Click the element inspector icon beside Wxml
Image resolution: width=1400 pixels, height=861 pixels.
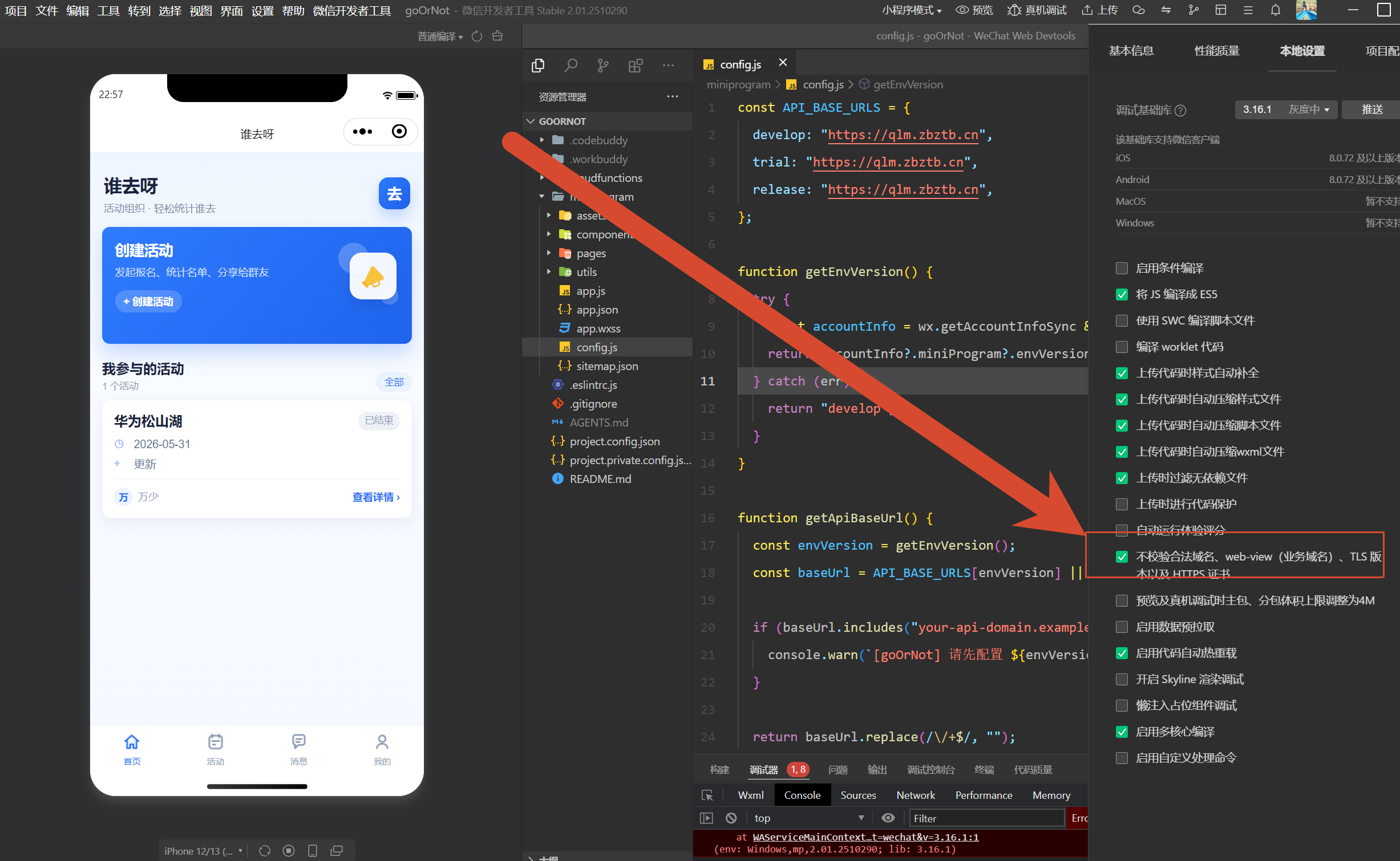[x=707, y=795]
